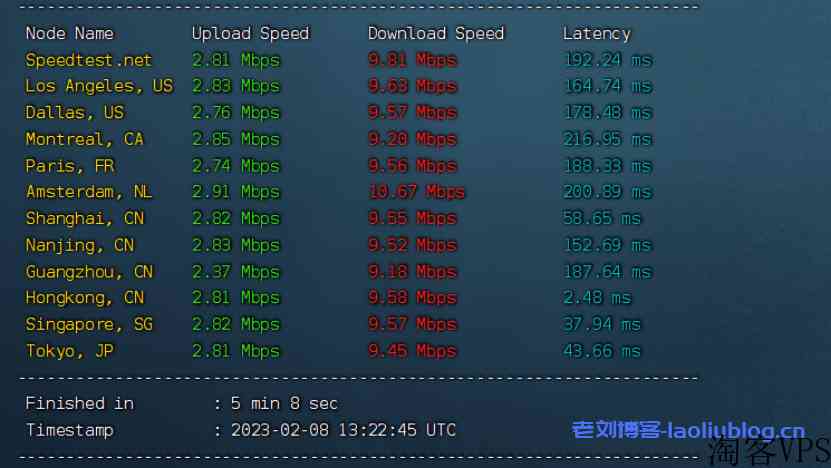831x468 pixels.
Task: Click Nanjing, CN node label
Action: 79,245
